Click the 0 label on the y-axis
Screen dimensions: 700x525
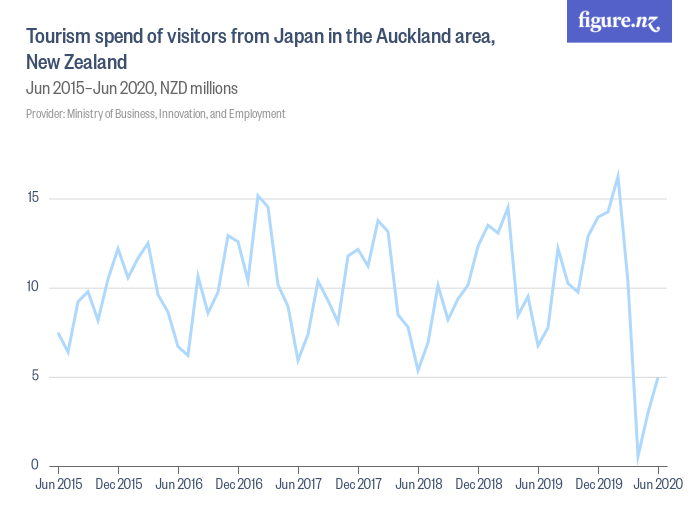35,466
